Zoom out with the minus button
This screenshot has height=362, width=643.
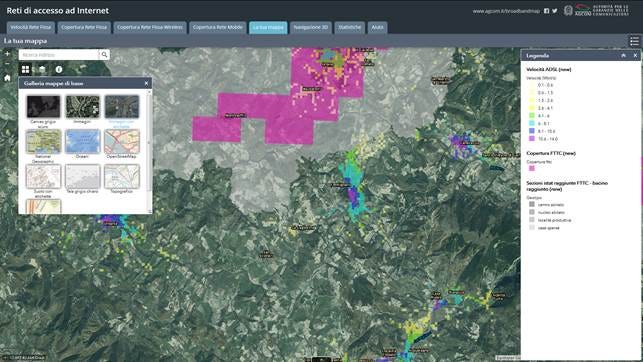coord(7,64)
